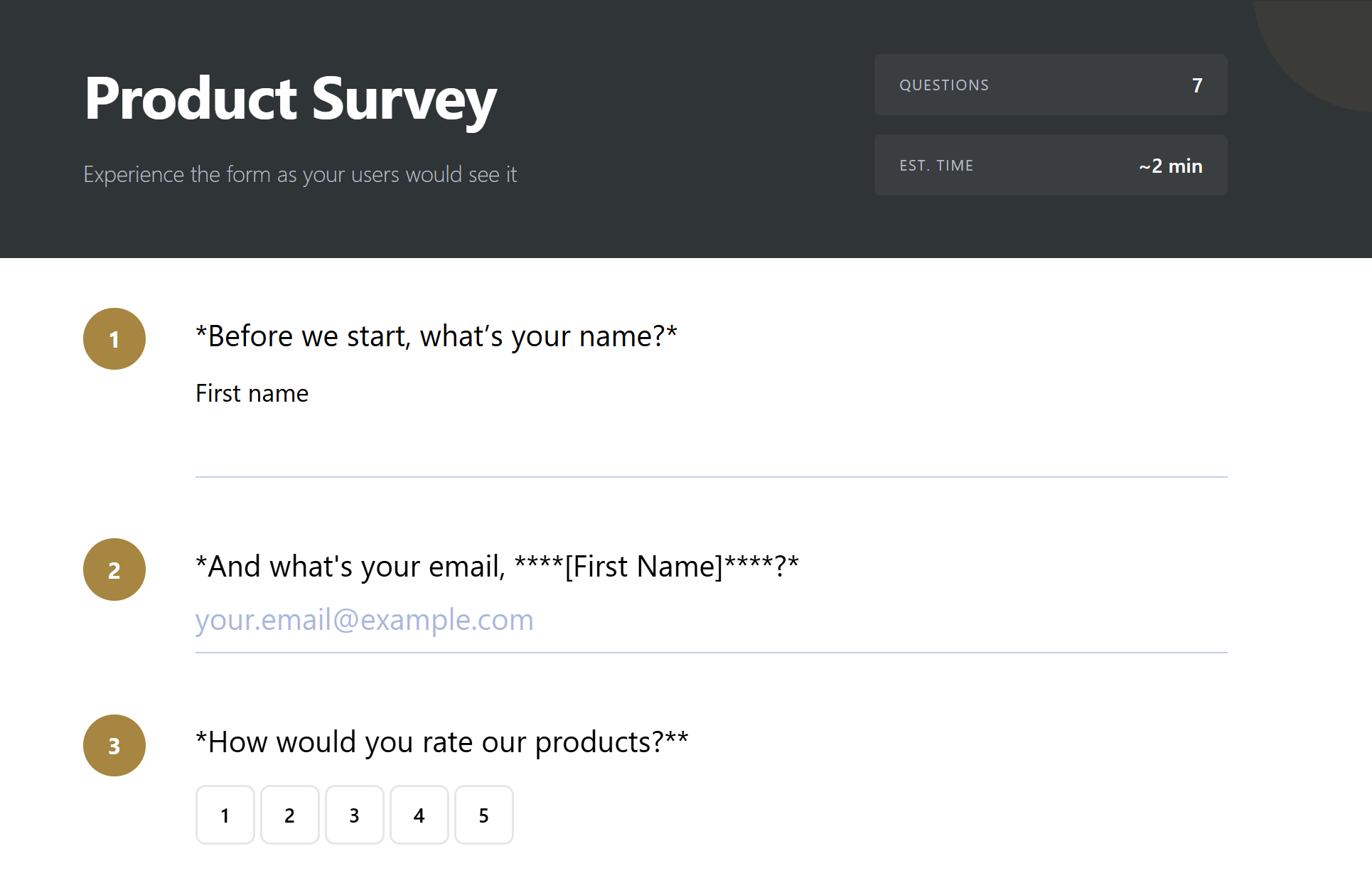Pick rating 4 for products

419,815
